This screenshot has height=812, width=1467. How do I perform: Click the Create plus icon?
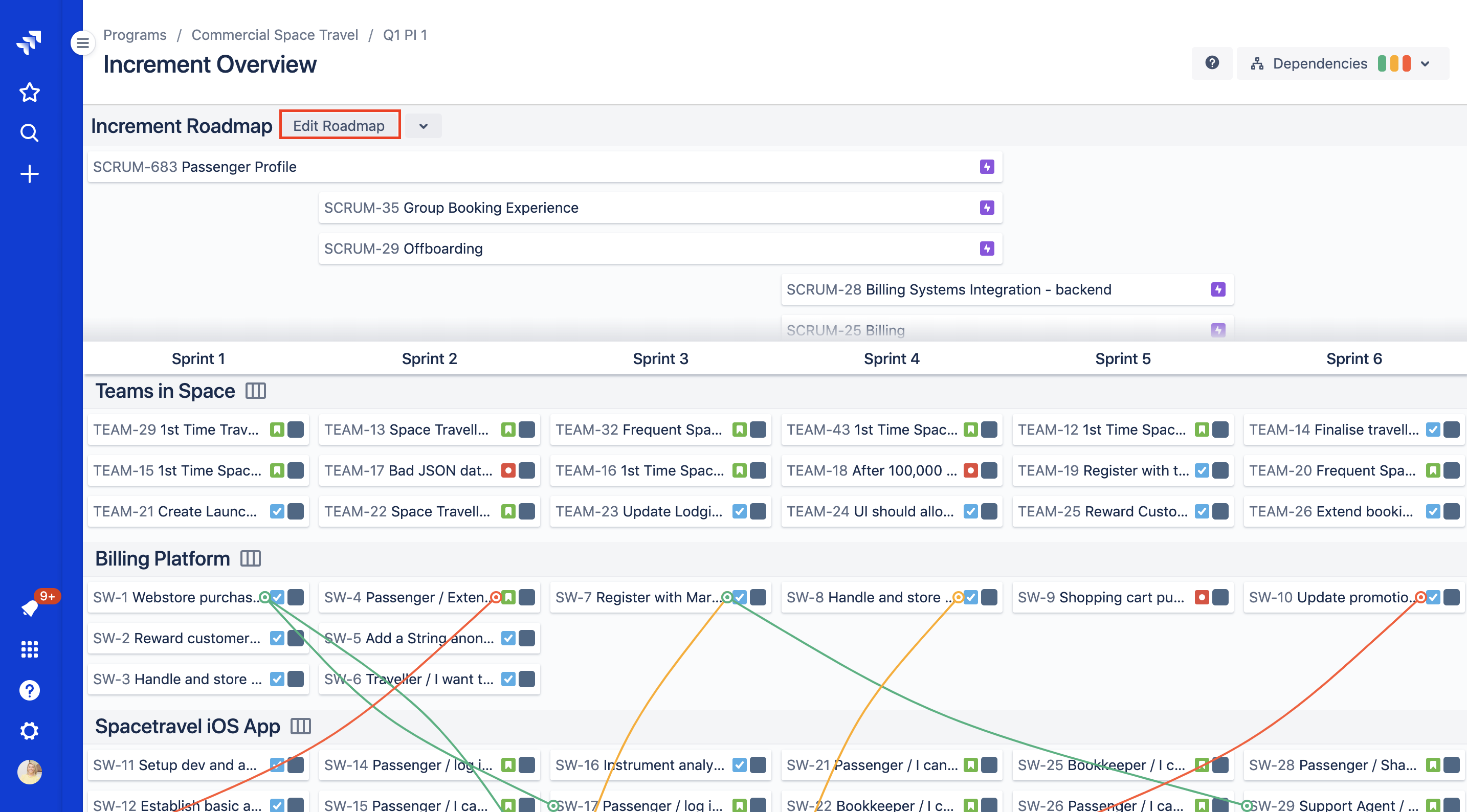coord(29,174)
